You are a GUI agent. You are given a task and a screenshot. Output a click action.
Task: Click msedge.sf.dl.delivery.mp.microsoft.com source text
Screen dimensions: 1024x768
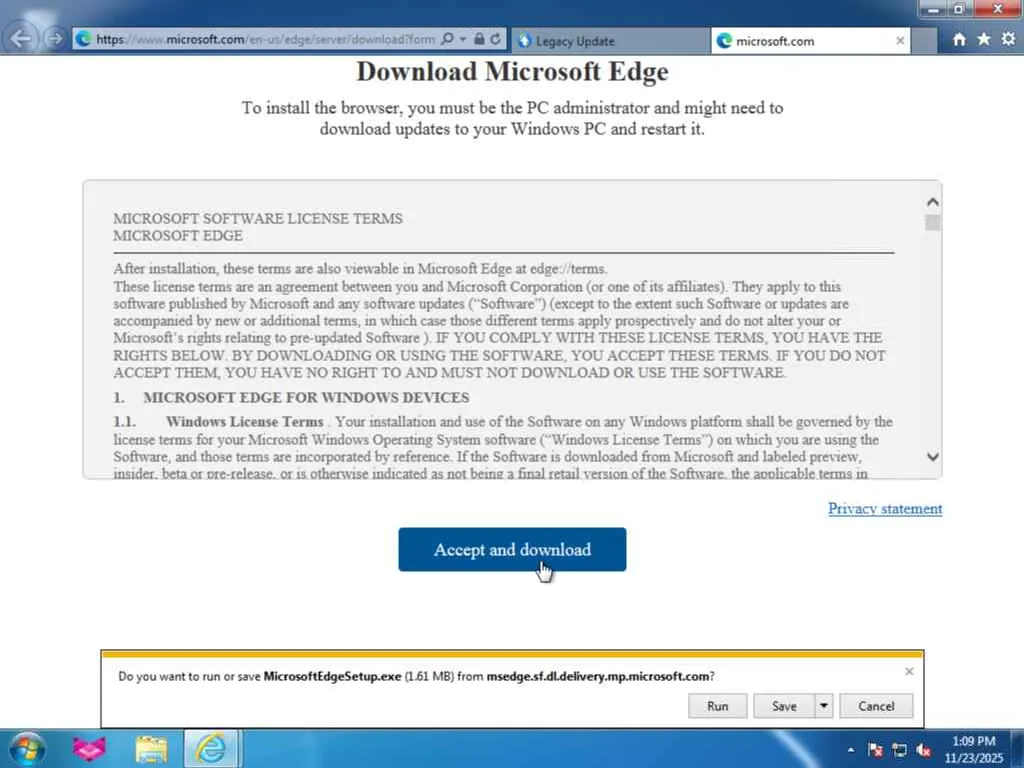point(598,676)
